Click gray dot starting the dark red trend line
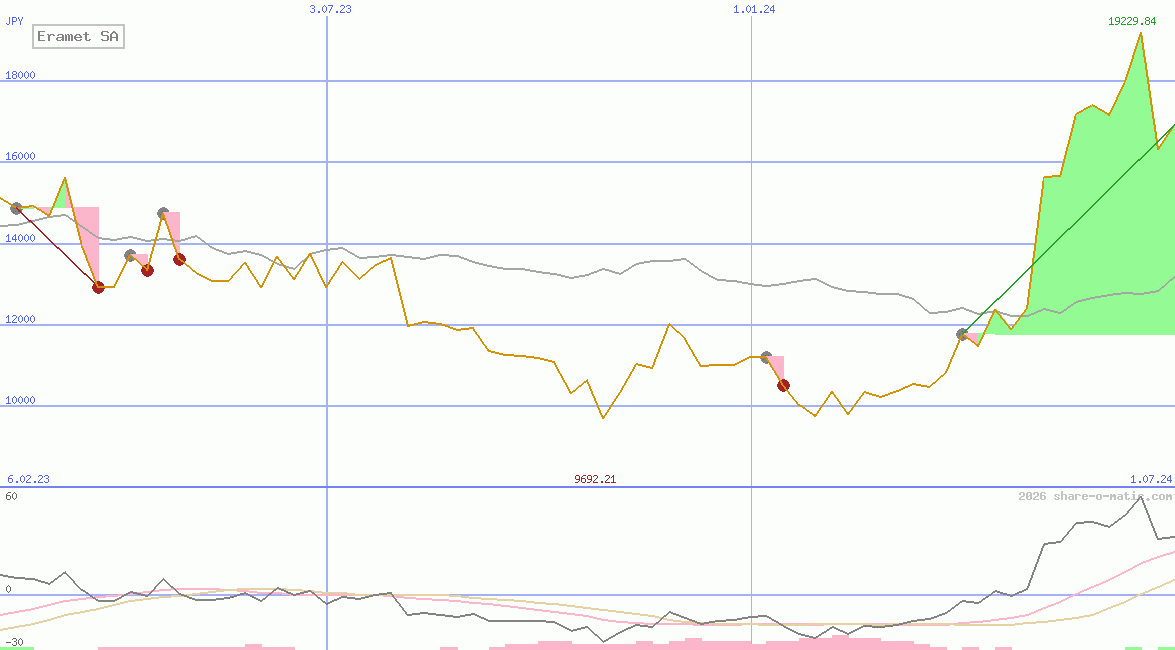 pyautogui.click(x=16, y=208)
